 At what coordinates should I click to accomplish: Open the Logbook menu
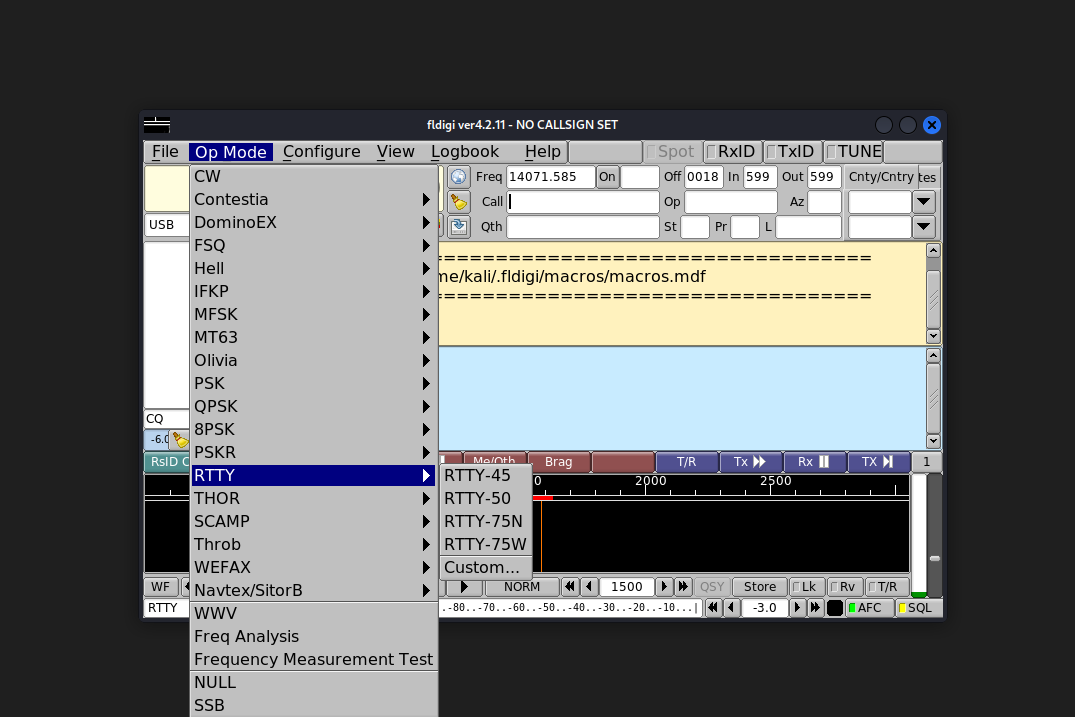[465, 151]
